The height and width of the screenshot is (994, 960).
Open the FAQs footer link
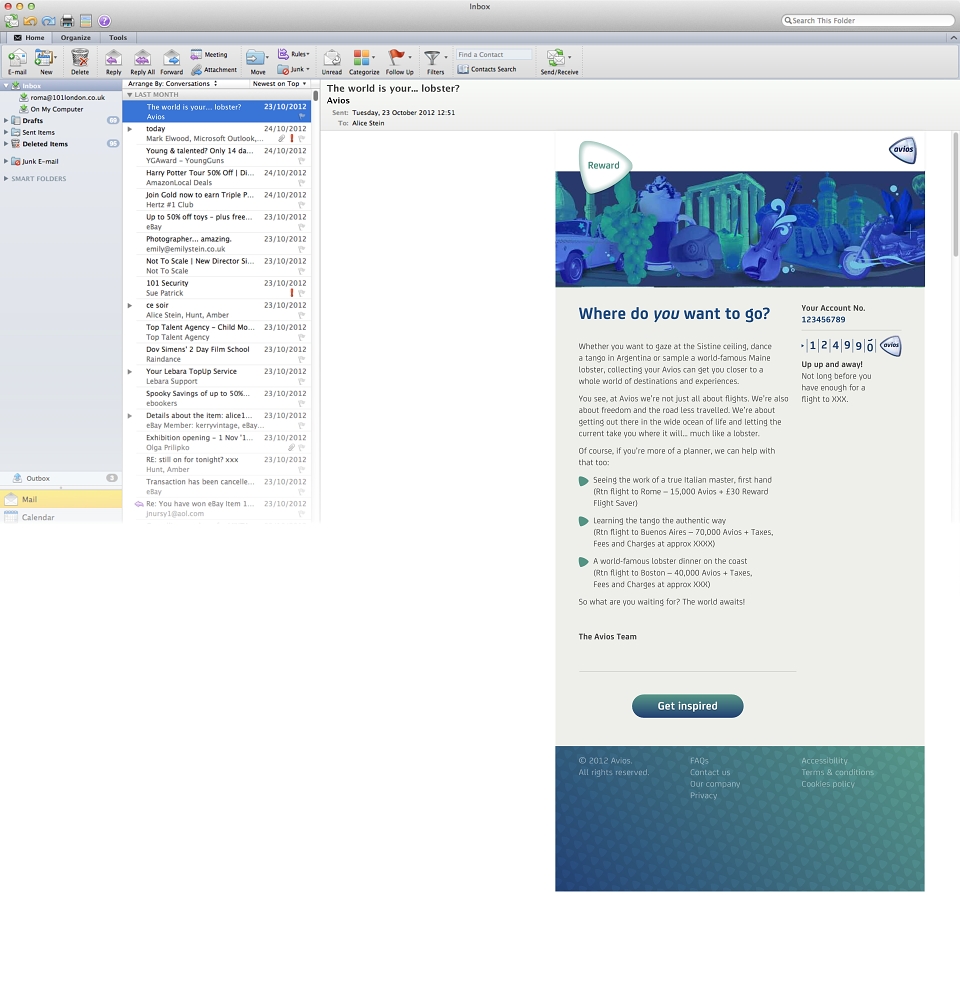tap(699, 761)
